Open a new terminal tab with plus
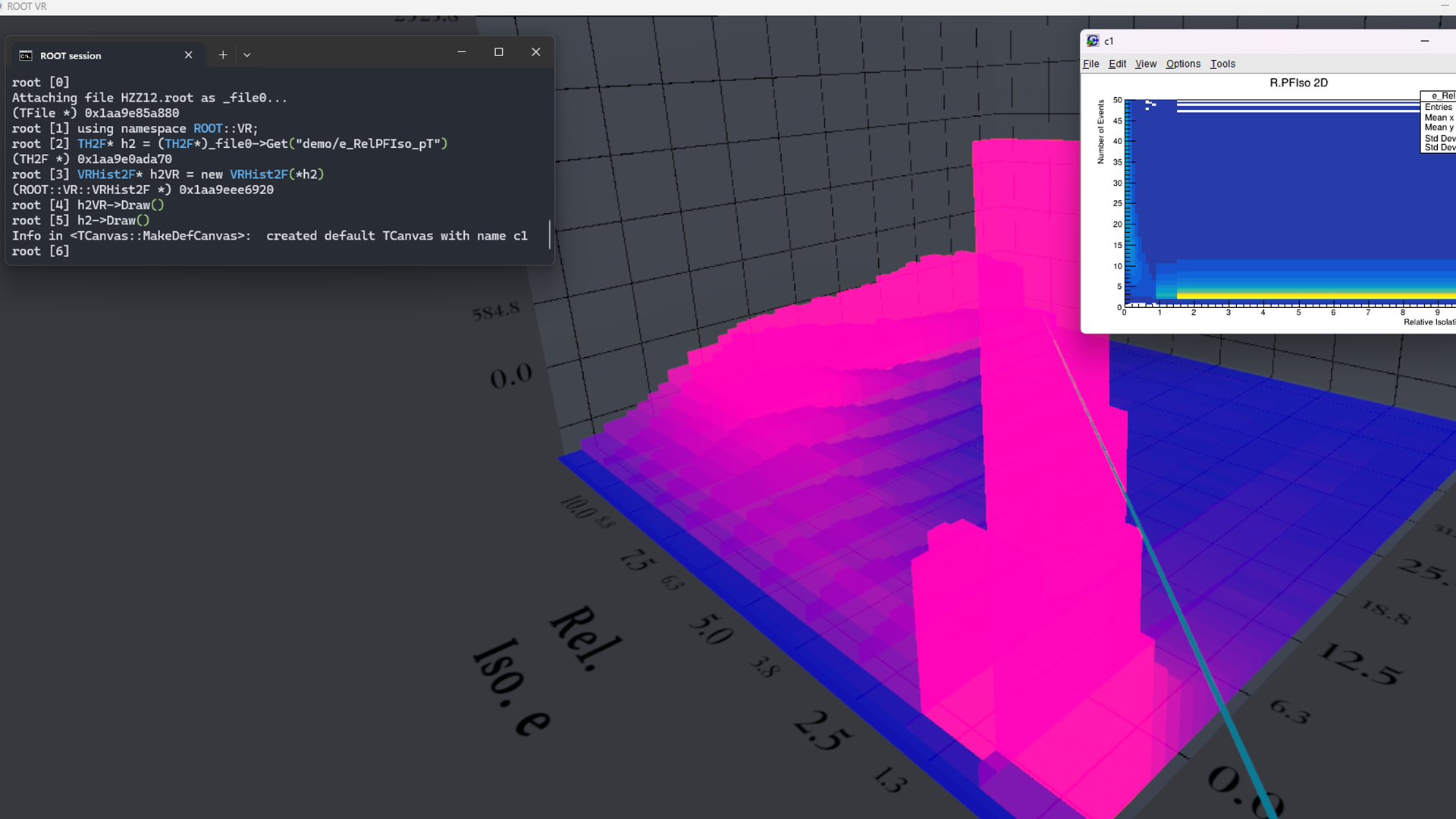Viewport: 1456px width, 819px height. click(223, 55)
